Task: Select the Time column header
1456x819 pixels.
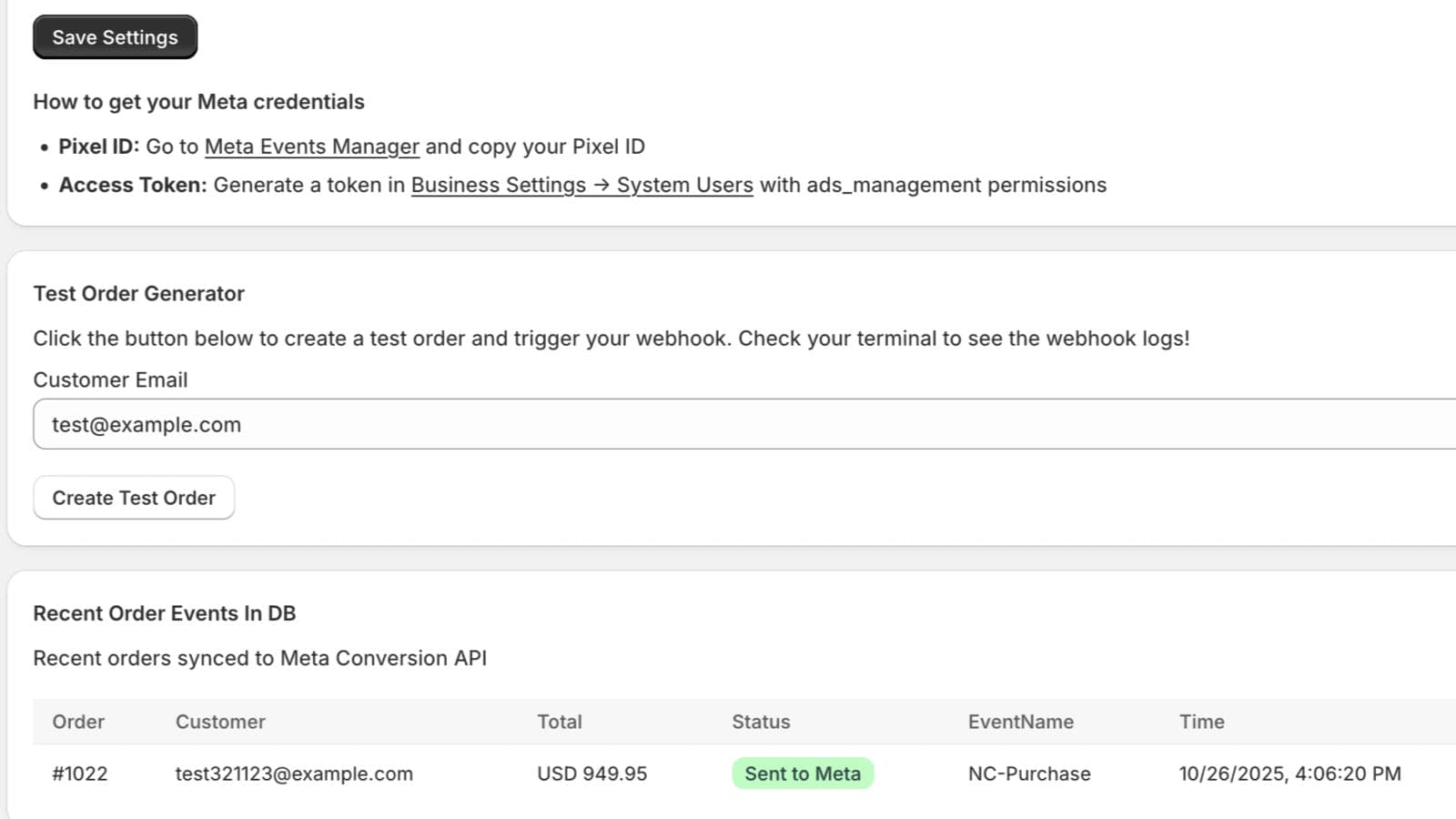Action: [1202, 722]
